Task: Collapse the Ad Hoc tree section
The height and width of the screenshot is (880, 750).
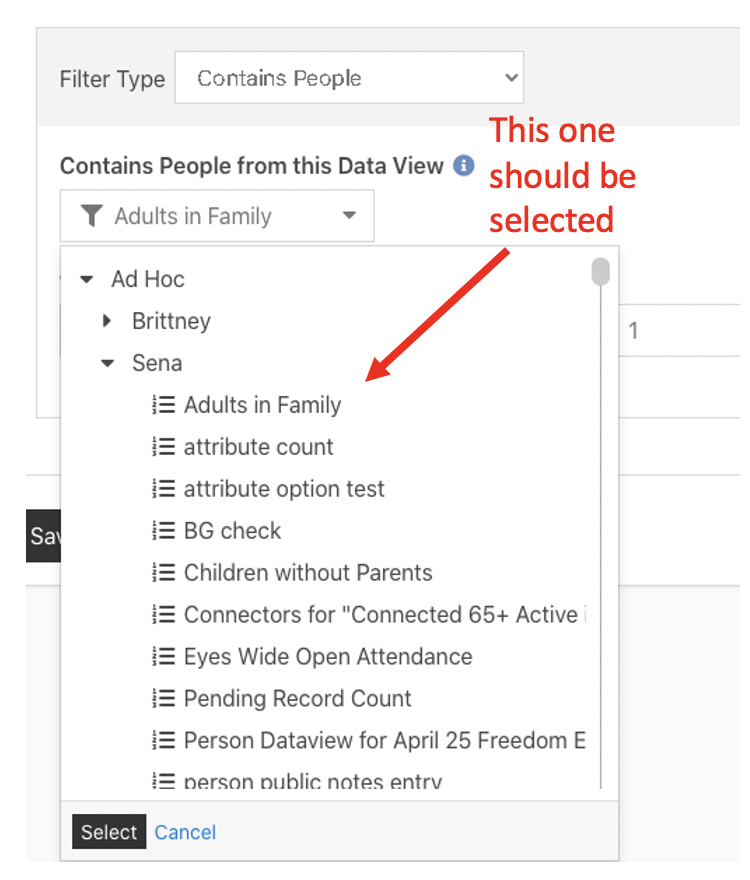Action: (86, 279)
